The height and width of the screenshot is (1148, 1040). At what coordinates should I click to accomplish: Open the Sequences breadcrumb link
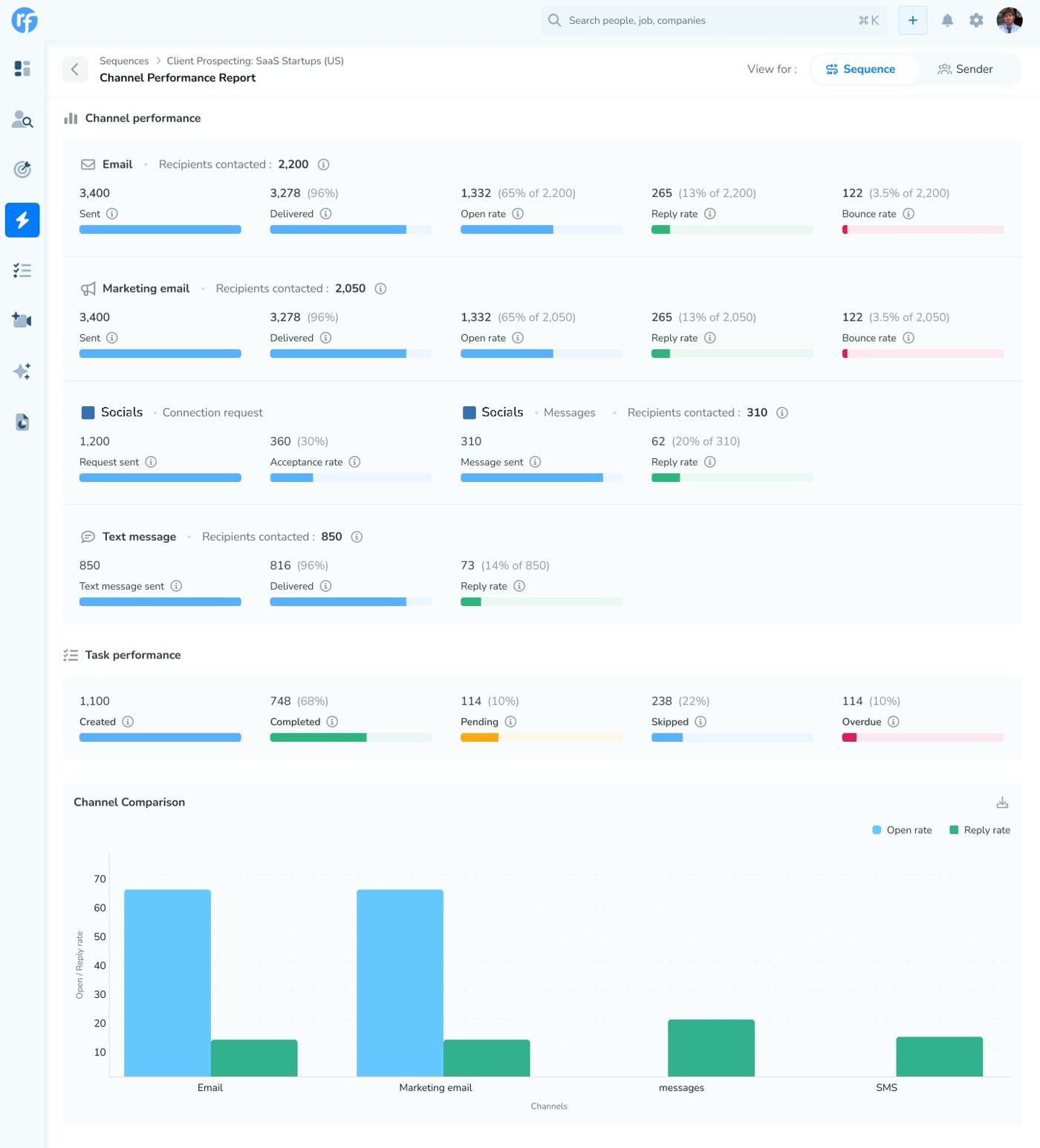pyautogui.click(x=124, y=61)
